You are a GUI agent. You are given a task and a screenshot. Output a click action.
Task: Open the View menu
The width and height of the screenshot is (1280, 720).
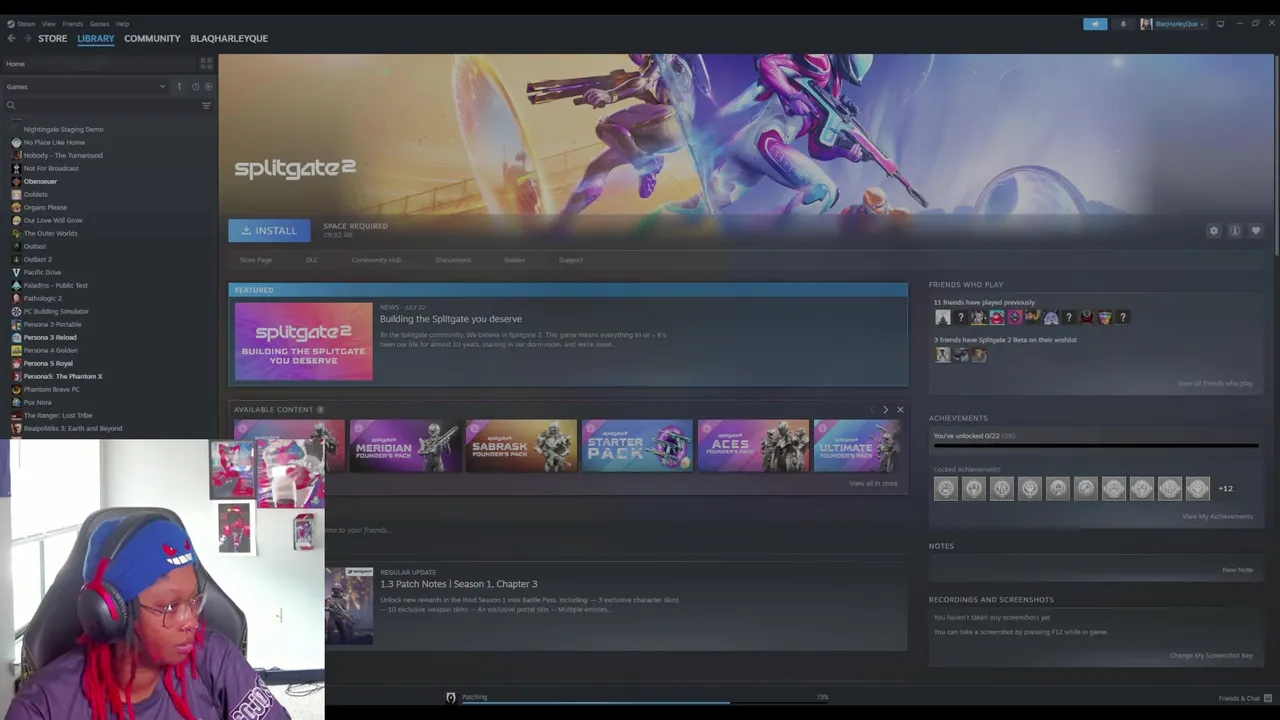(48, 24)
